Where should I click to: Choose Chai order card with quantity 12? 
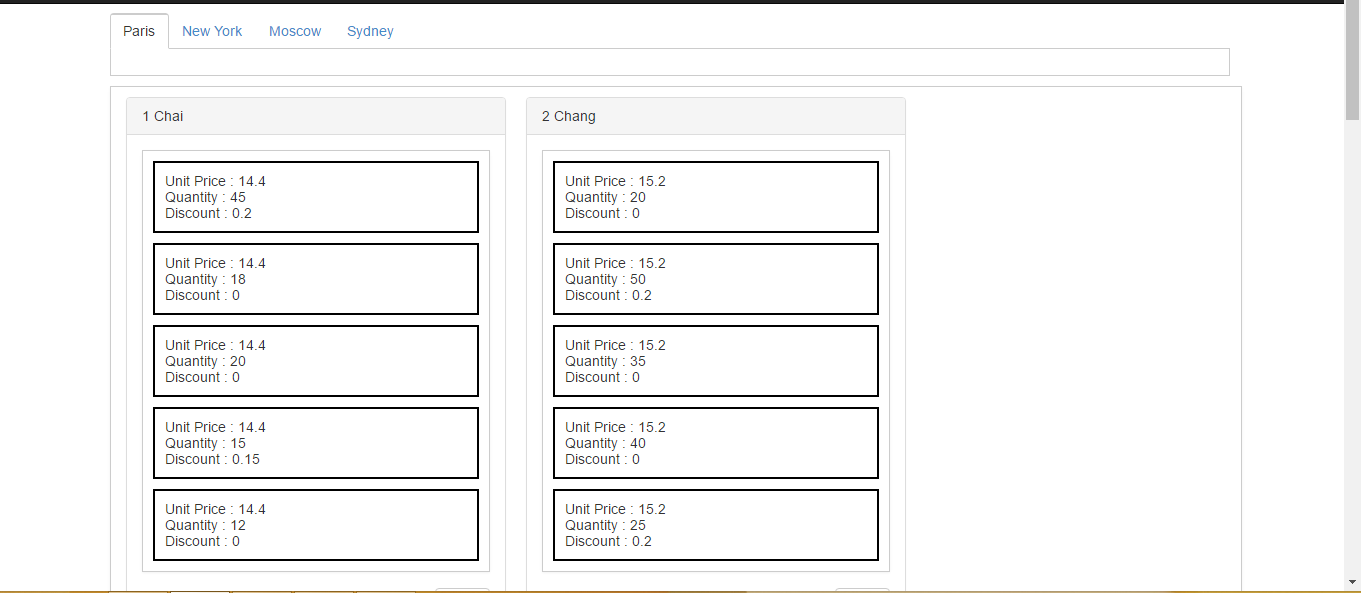click(x=315, y=525)
